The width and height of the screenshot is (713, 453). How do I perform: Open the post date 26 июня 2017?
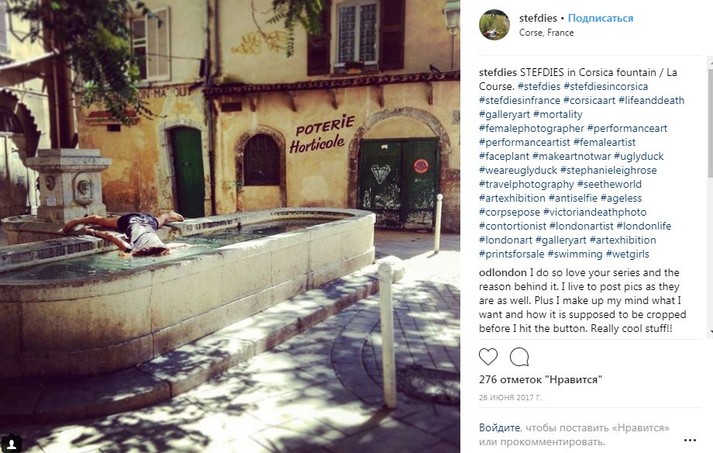(x=510, y=397)
